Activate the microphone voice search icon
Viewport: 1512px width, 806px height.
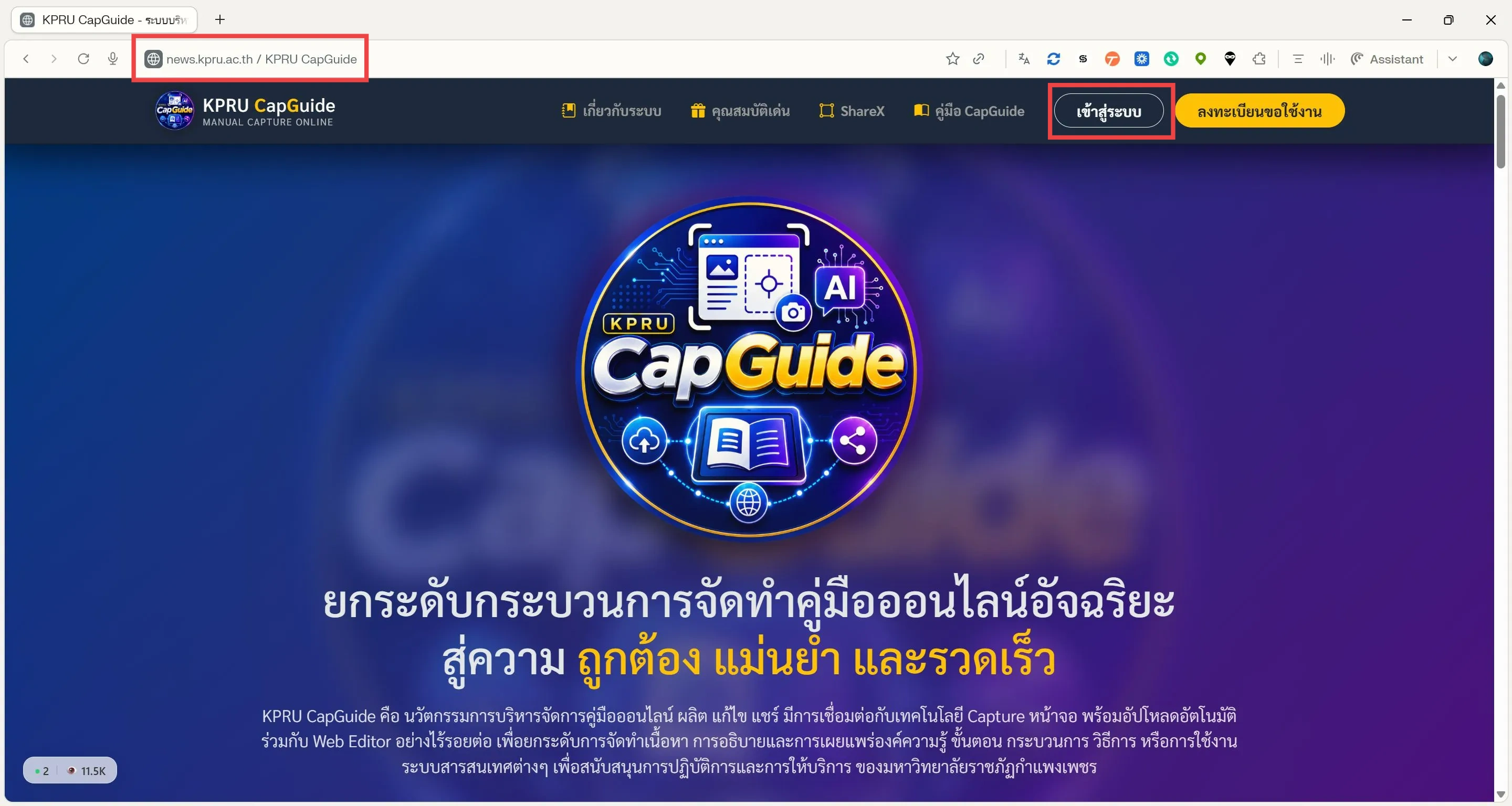(x=113, y=59)
